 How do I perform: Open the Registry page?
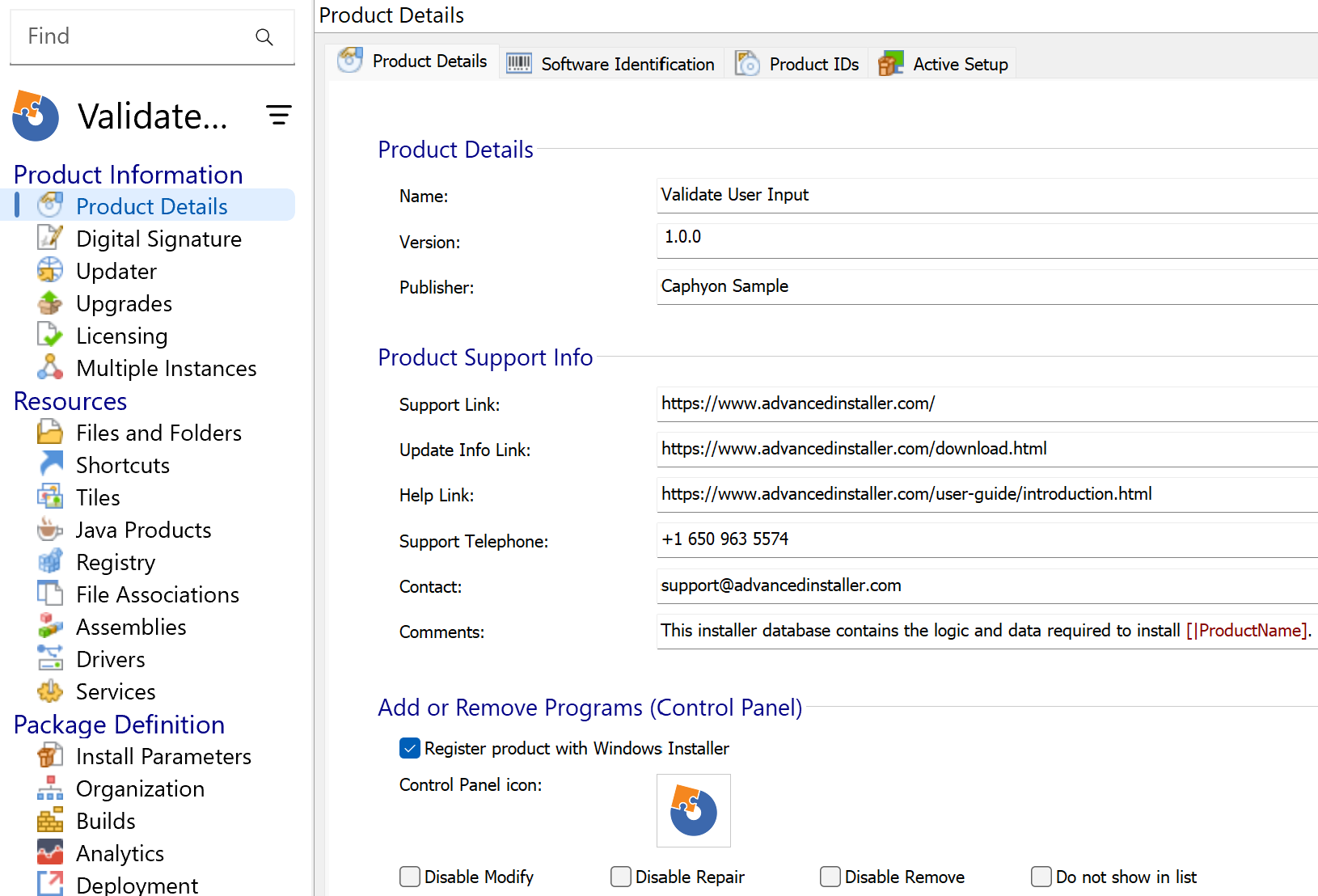[x=116, y=562]
